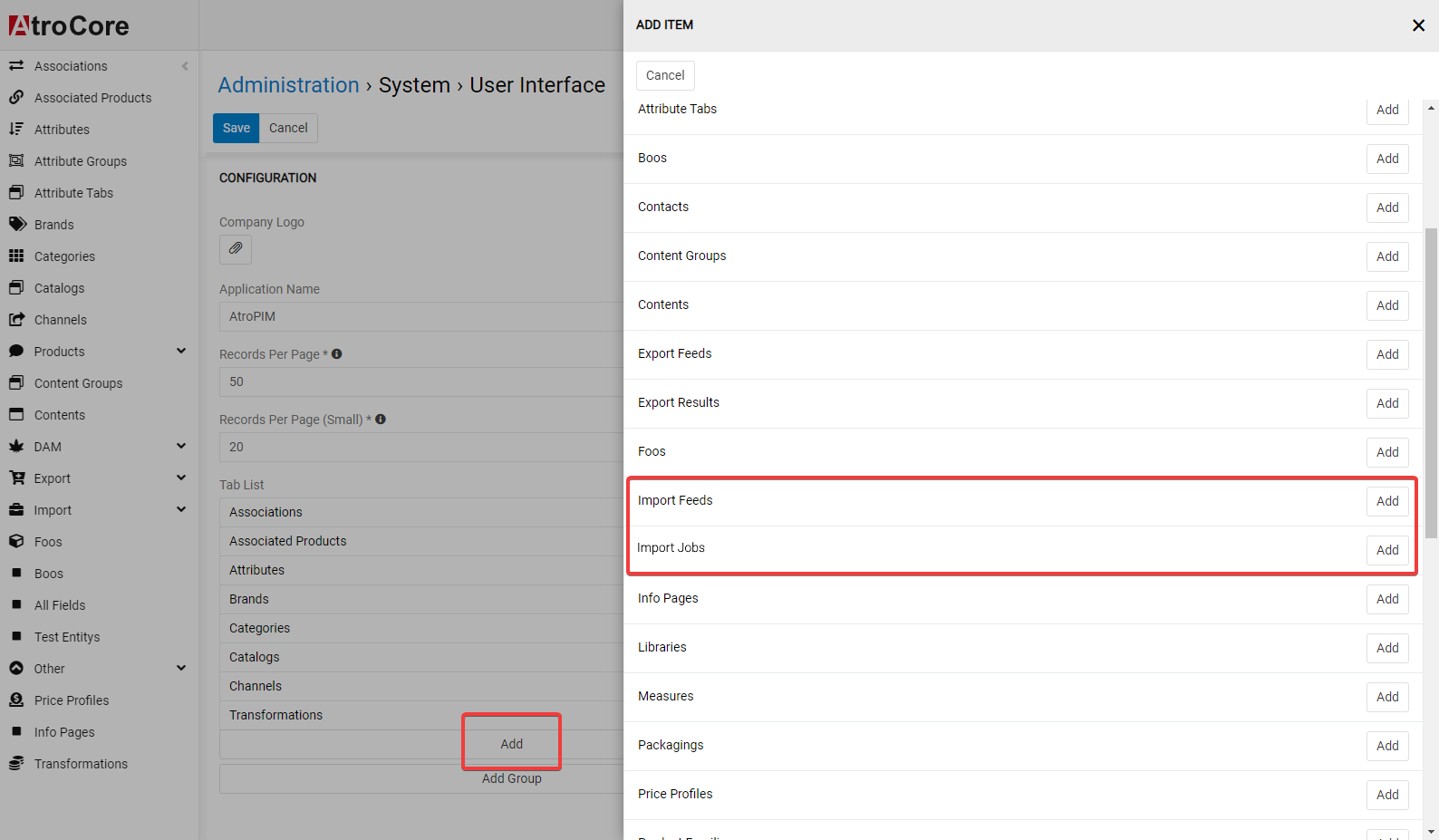Click the Content Groups icon in sidebar
Viewport: 1439px width, 840px height.
[x=16, y=382]
